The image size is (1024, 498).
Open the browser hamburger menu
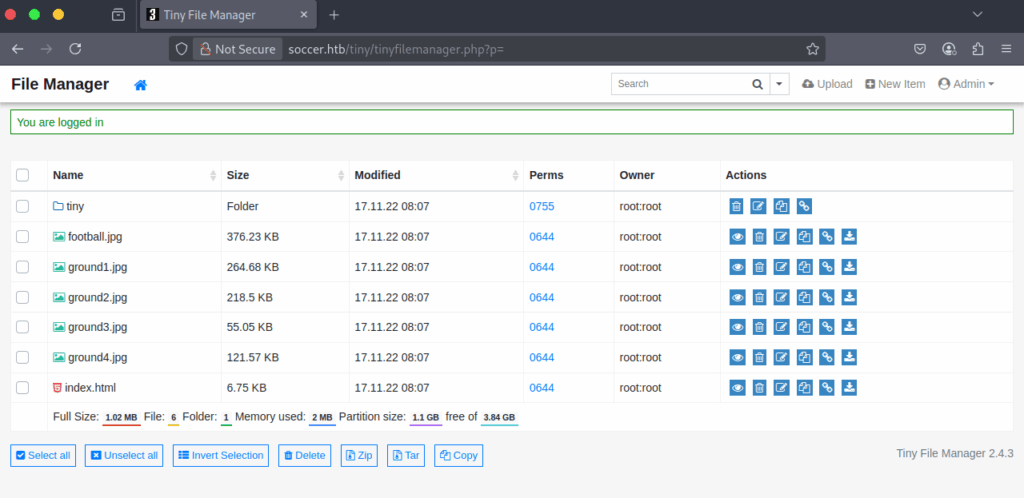(1006, 49)
